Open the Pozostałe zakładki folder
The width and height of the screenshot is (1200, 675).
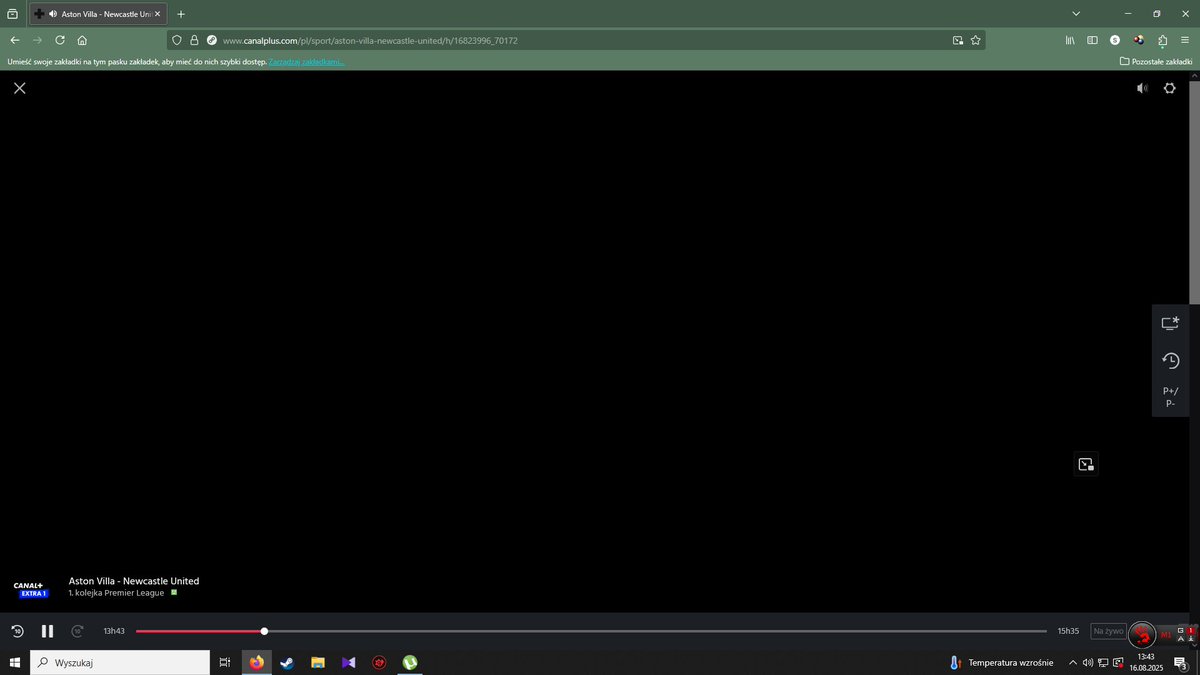(x=1156, y=62)
